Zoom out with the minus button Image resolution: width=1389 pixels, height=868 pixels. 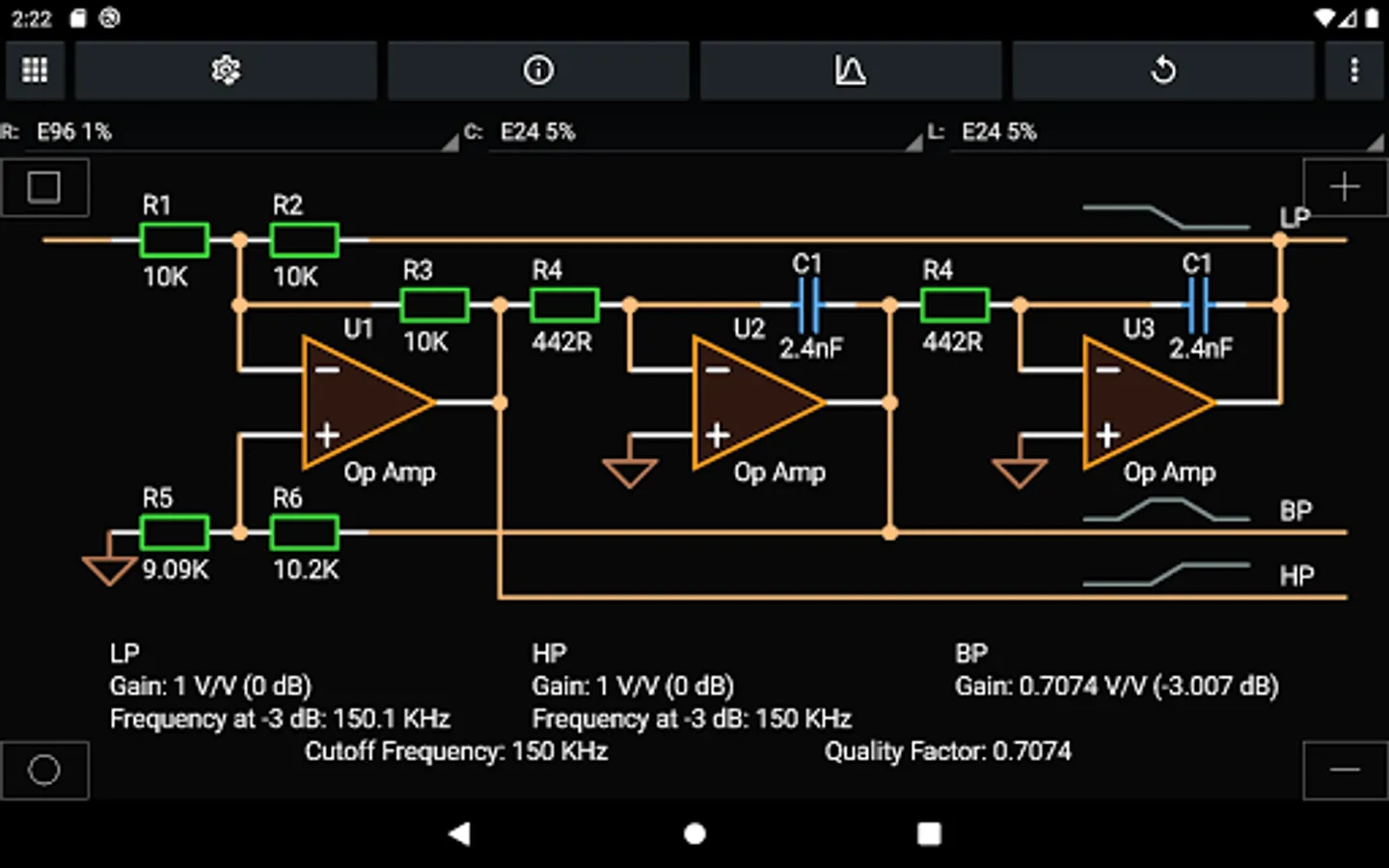tap(1345, 770)
